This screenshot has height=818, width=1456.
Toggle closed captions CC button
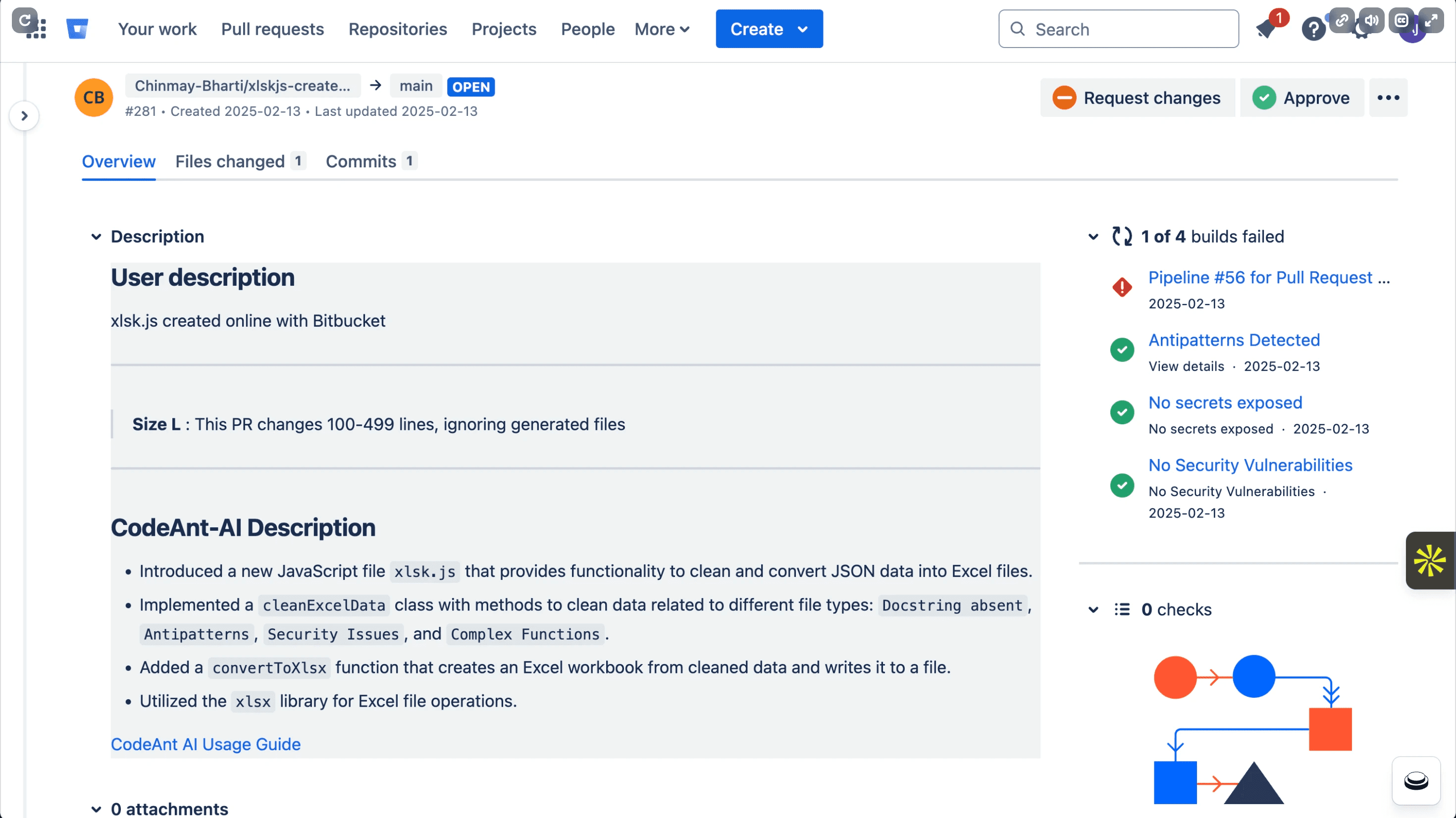tap(1401, 21)
